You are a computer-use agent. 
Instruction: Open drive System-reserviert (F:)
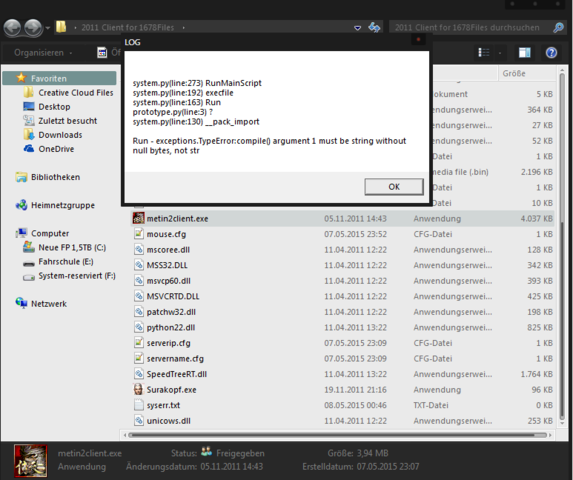click(x=77, y=275)
